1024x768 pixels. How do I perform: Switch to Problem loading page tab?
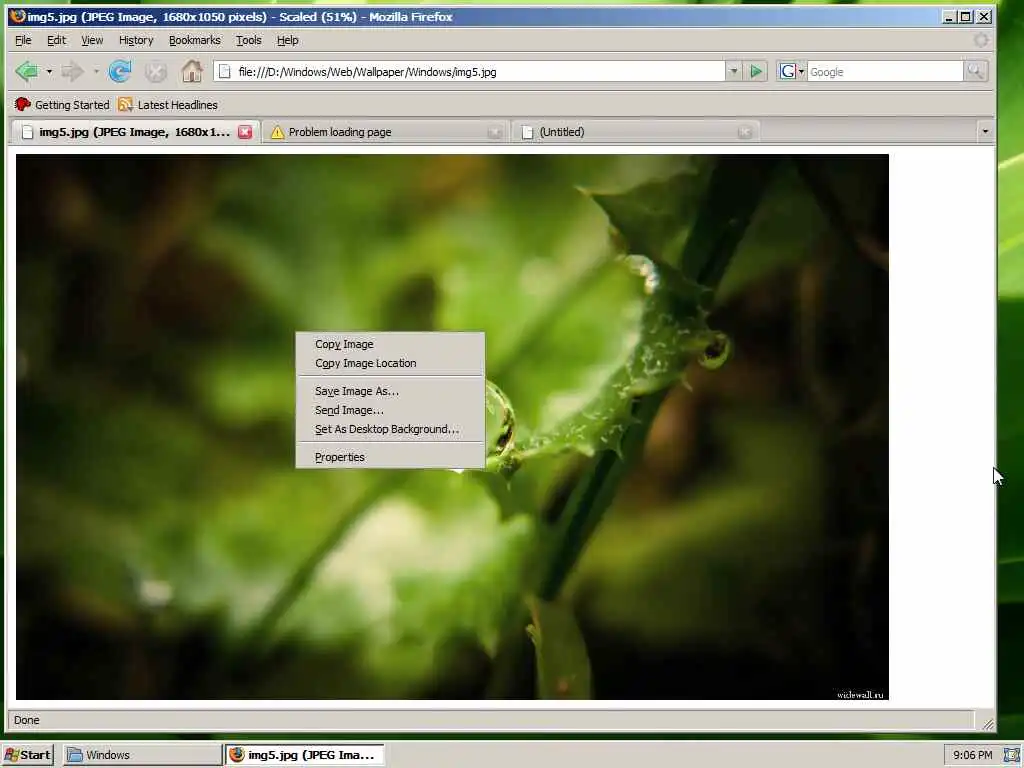(385, 132)
